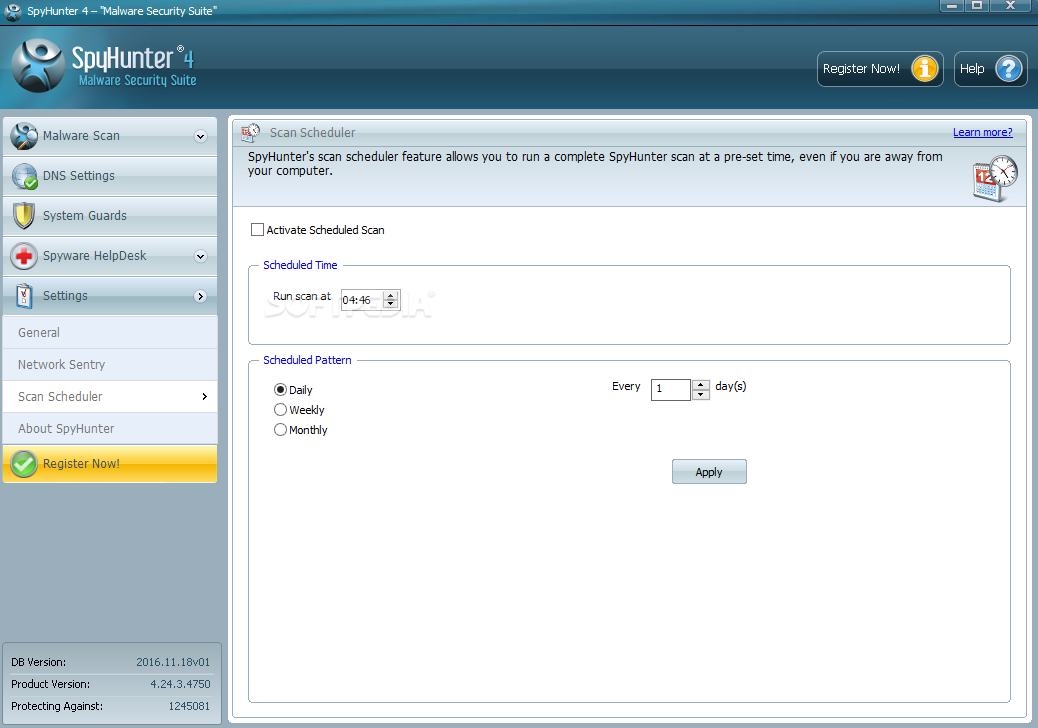Open the About SpyHunter page
This screenshot has height=728, width=1038.
pos(110,428)
